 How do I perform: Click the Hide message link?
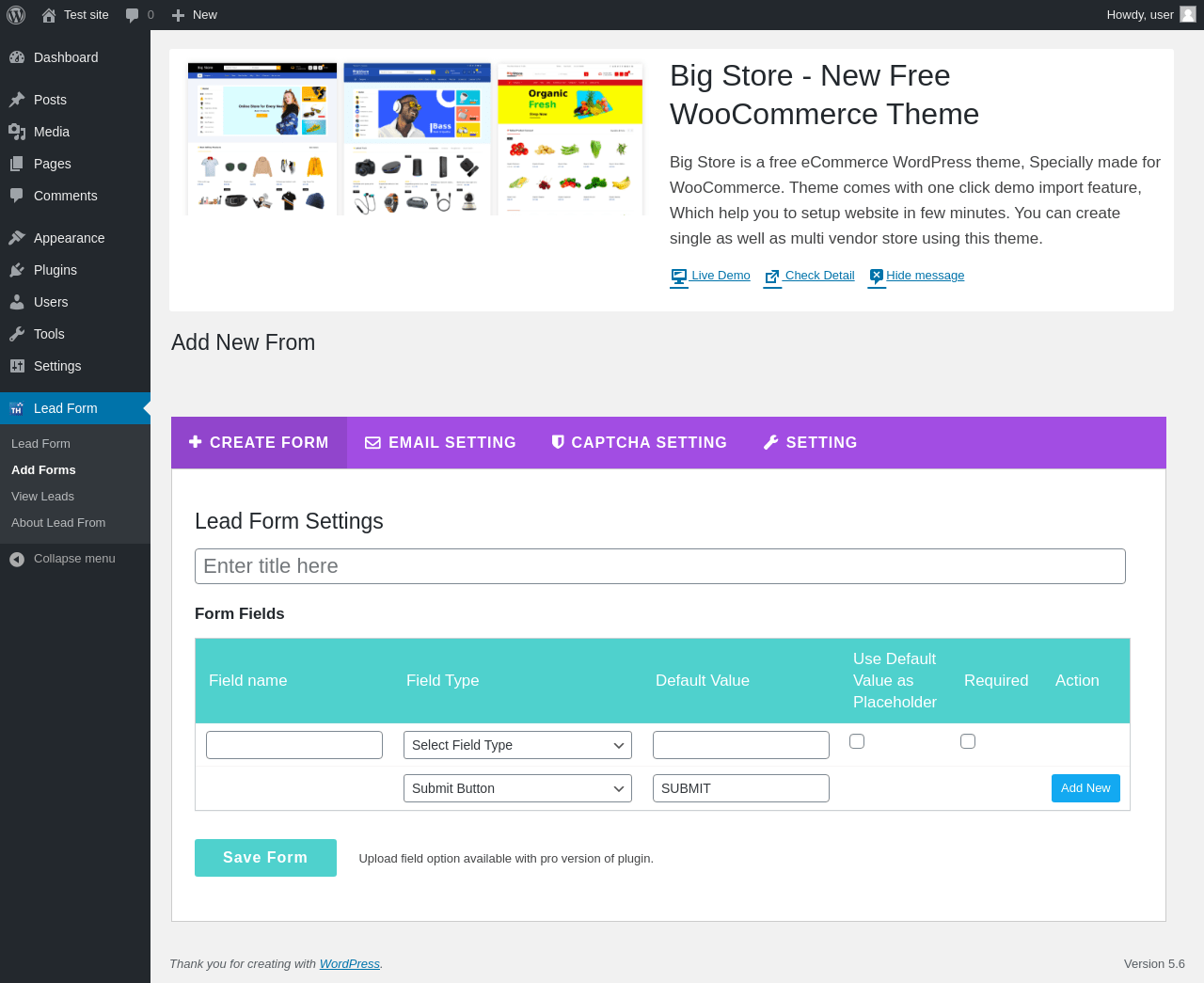tap(925, 276)
